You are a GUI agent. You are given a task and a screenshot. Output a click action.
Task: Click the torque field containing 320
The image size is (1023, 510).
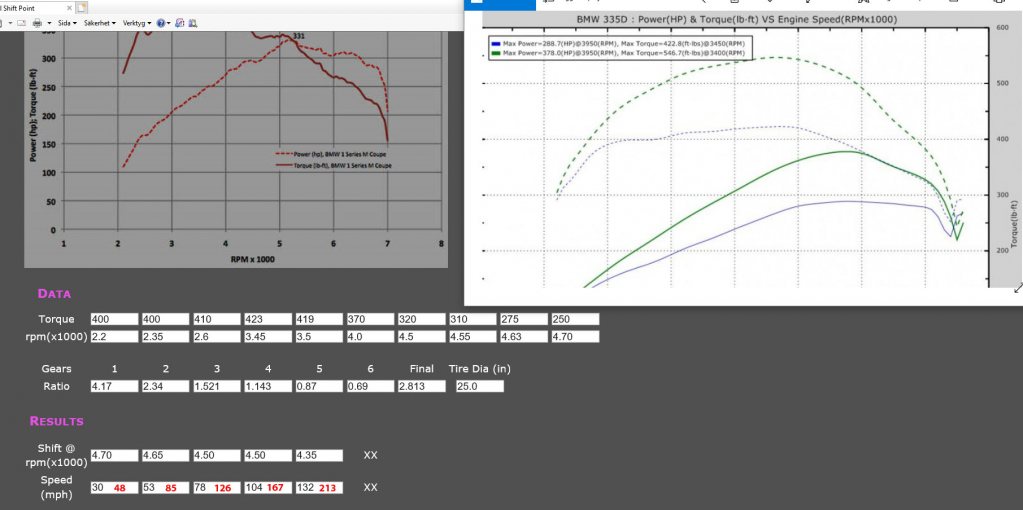421,320
